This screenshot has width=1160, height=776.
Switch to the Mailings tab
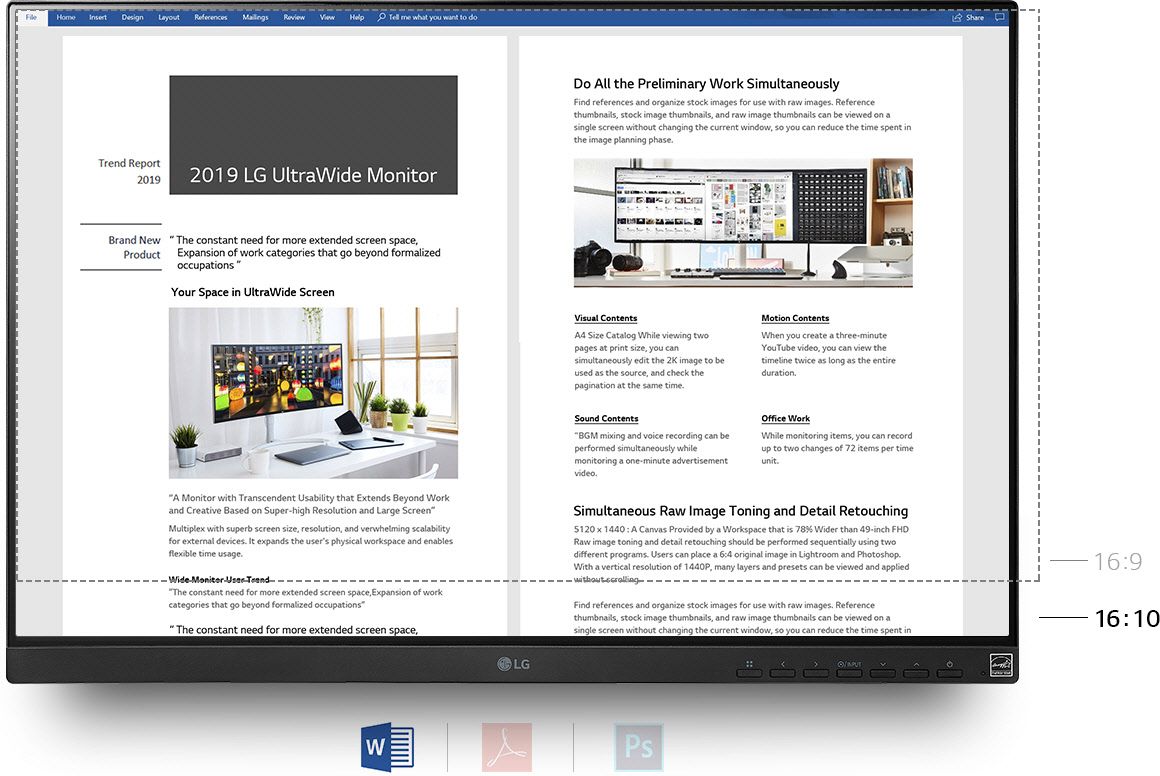point(255,17)
